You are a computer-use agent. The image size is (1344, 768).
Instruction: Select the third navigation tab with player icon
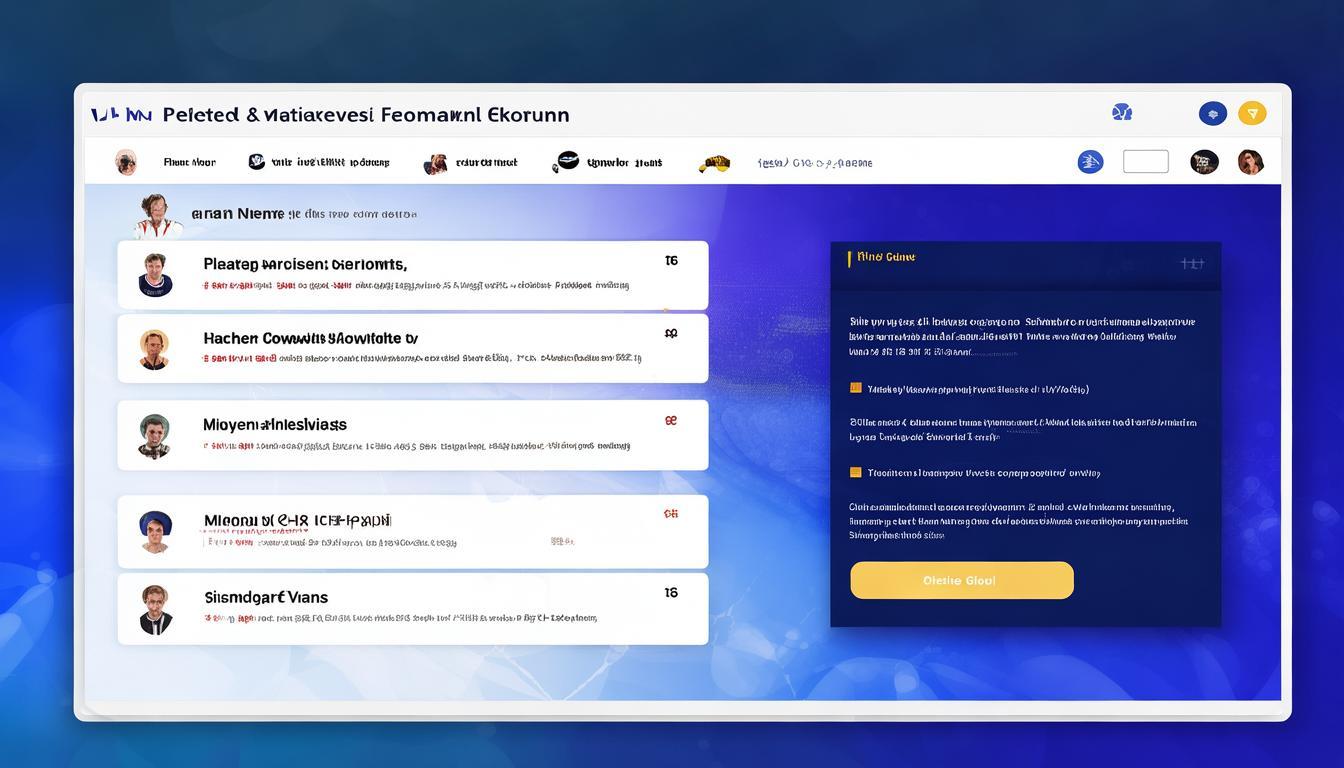(470, 163)
